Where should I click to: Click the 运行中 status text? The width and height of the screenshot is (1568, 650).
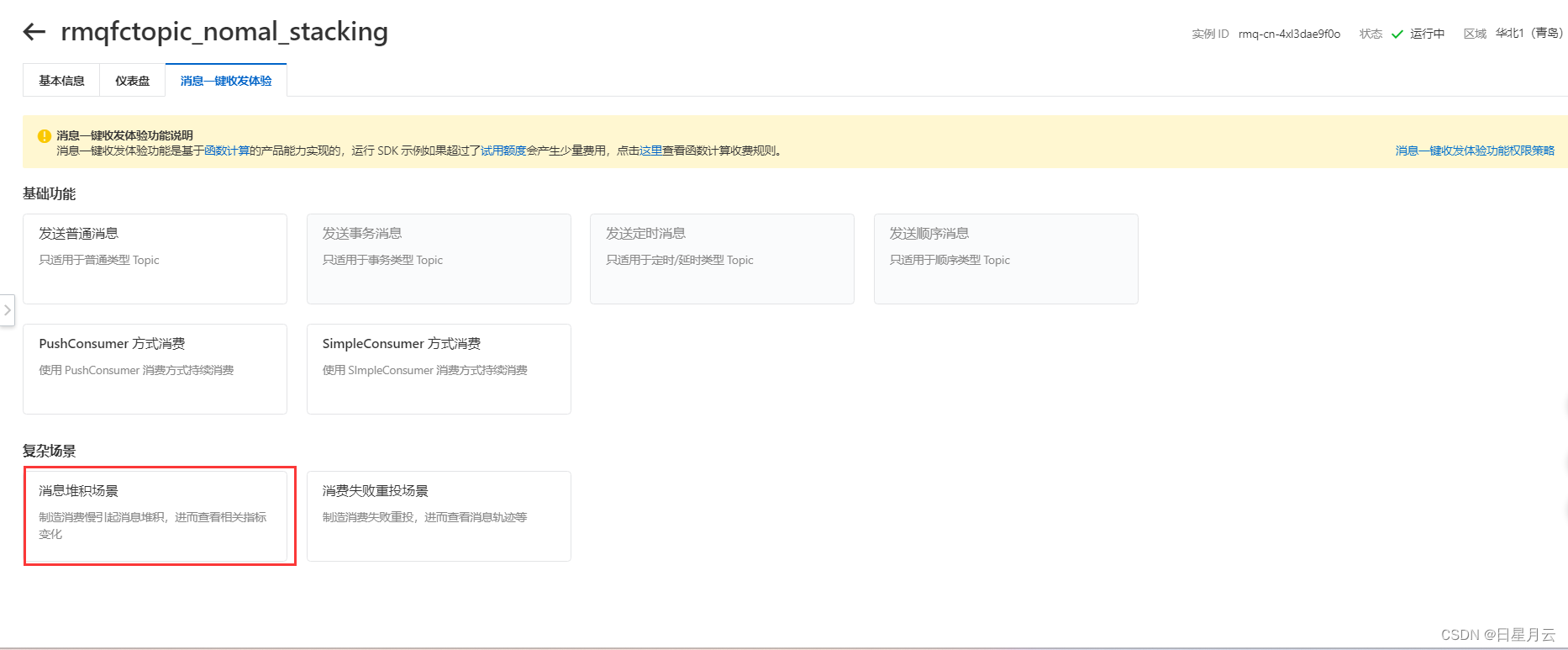pyautogui.click(x=1427, y=34)
